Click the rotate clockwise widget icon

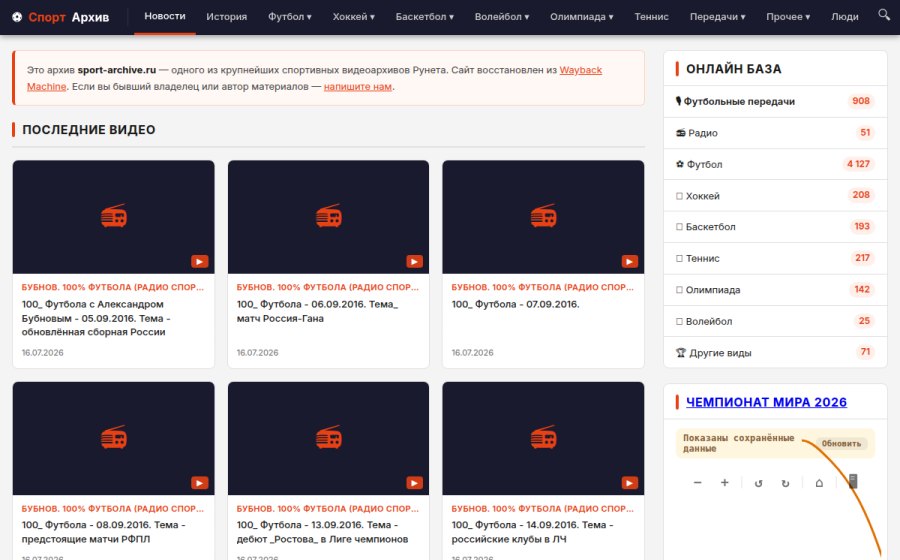(785, 483)
